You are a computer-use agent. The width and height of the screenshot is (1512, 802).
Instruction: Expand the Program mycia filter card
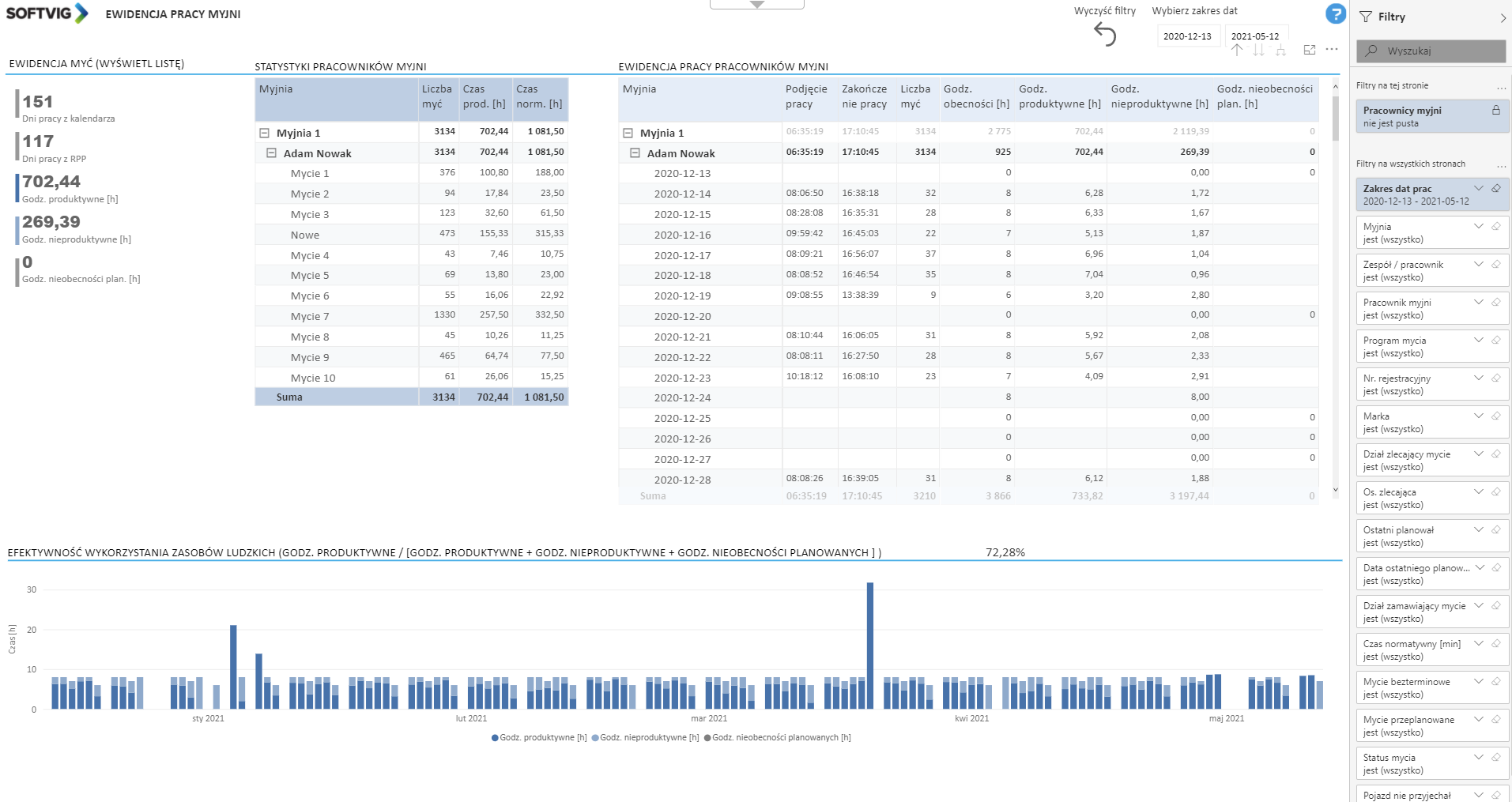pyautogui.click(x=1478, y=340)
